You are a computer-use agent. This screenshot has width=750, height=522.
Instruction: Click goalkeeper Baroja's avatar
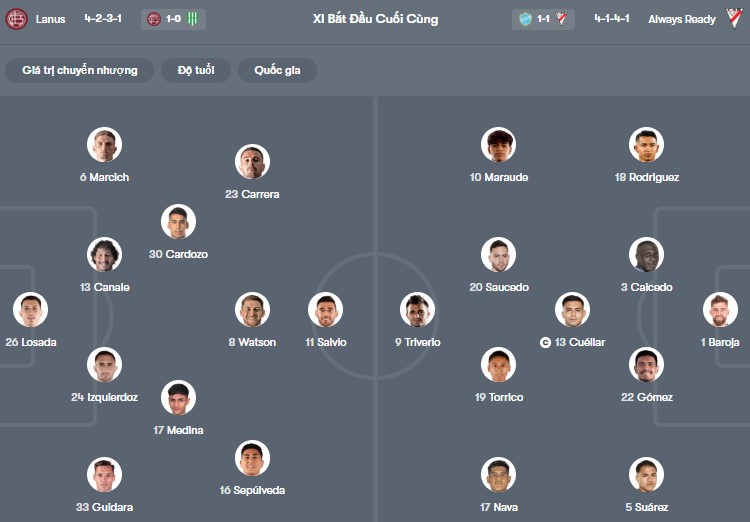pos(720,310)
